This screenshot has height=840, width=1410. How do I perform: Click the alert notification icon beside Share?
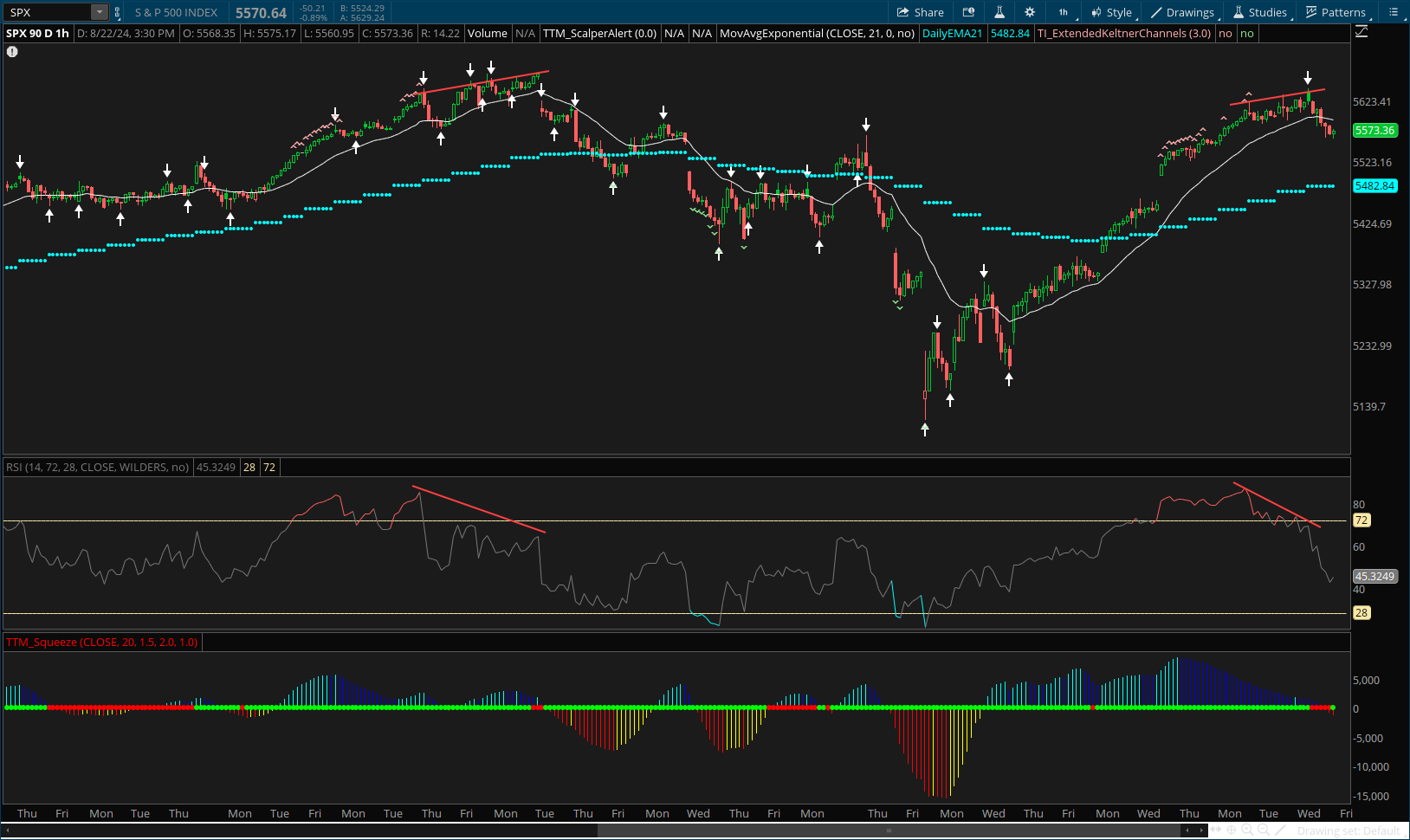[x=969, y=12]
